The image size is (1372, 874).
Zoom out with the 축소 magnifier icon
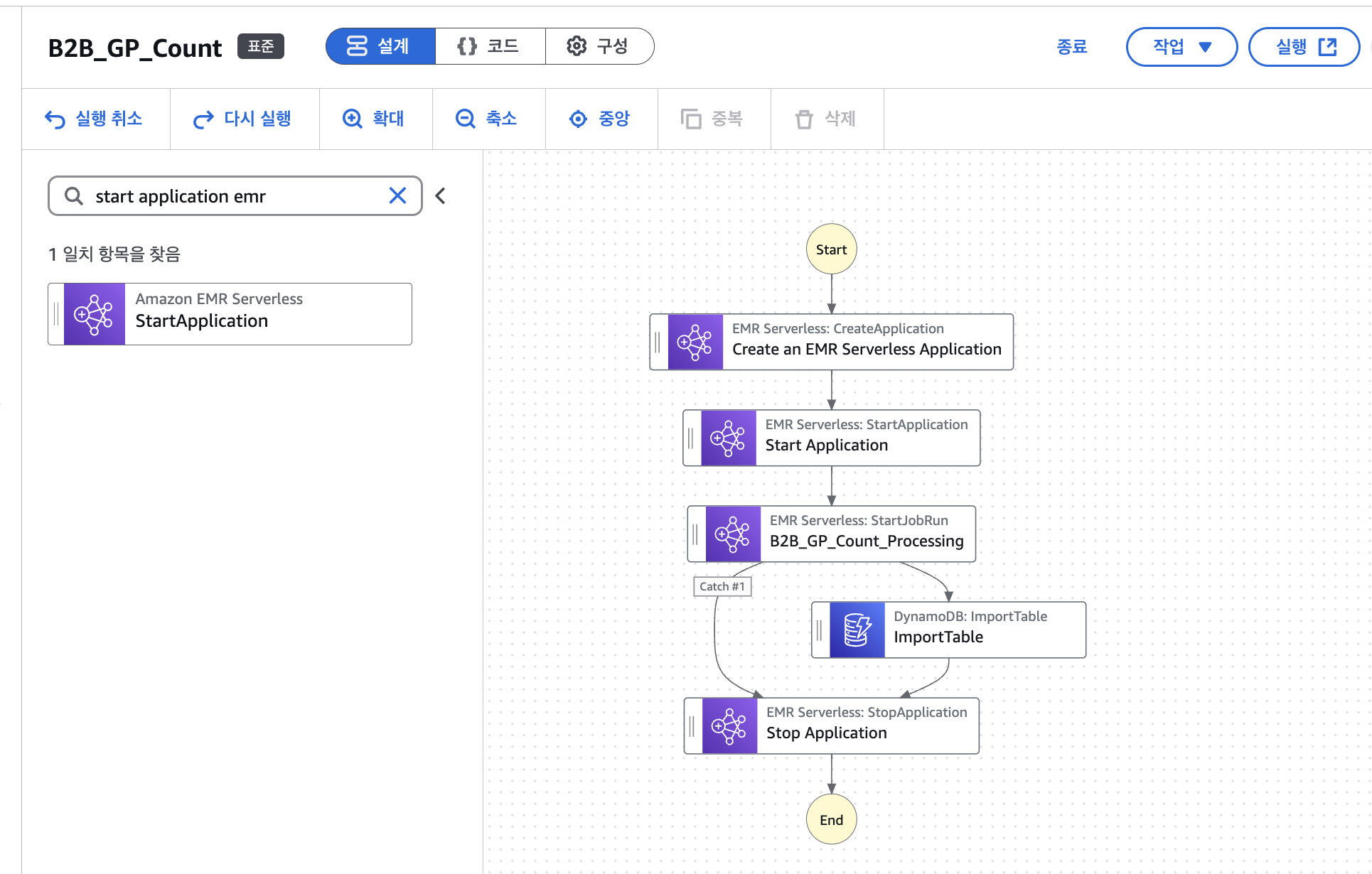(466, 119)
